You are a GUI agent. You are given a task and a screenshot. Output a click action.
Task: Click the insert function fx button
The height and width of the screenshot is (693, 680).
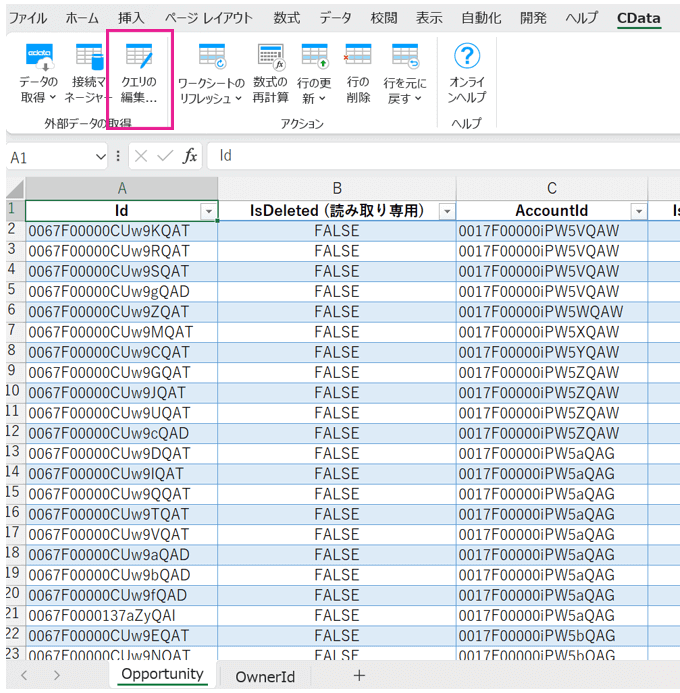click(x=189, y=157)
